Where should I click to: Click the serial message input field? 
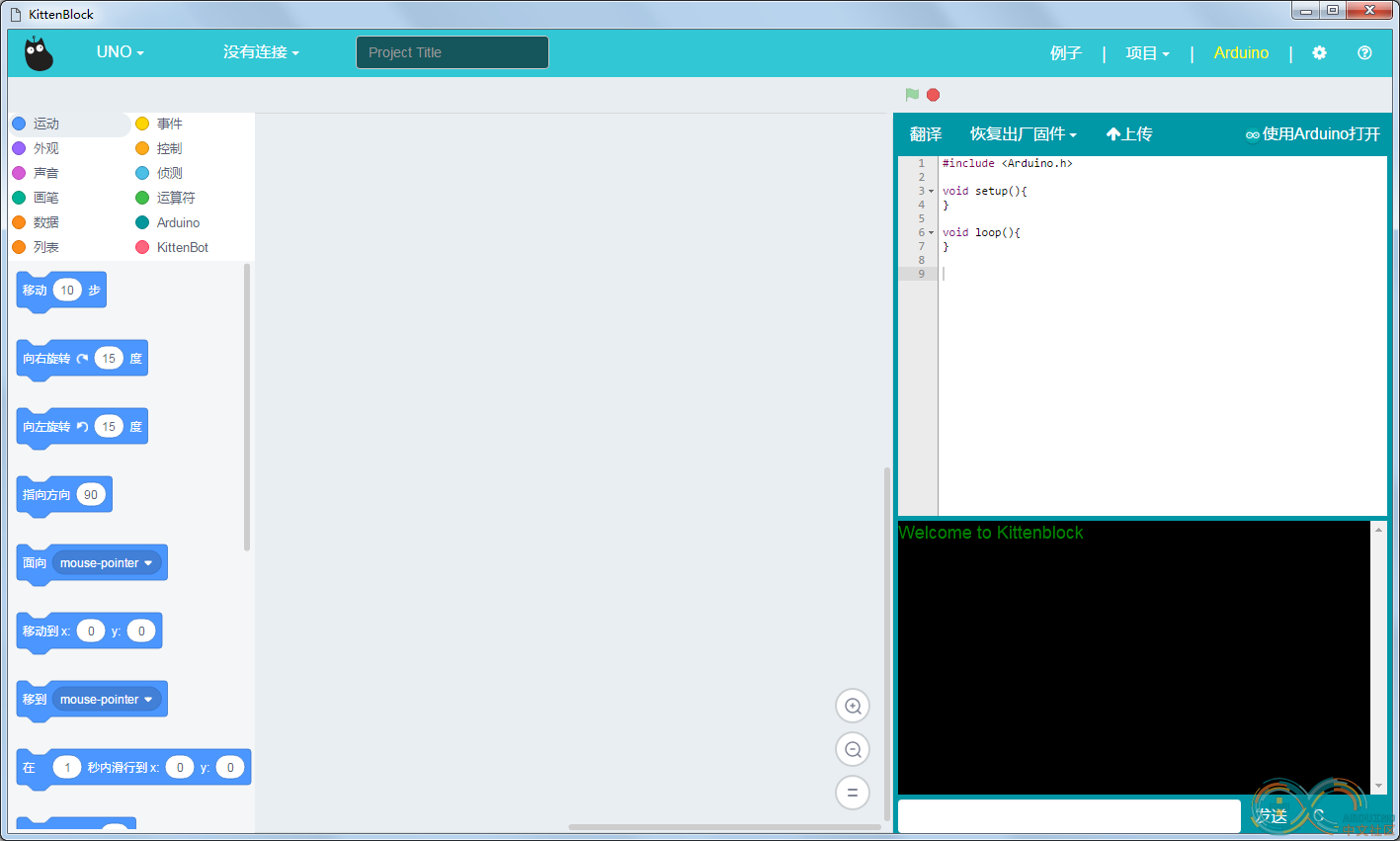pos(1069,816)
